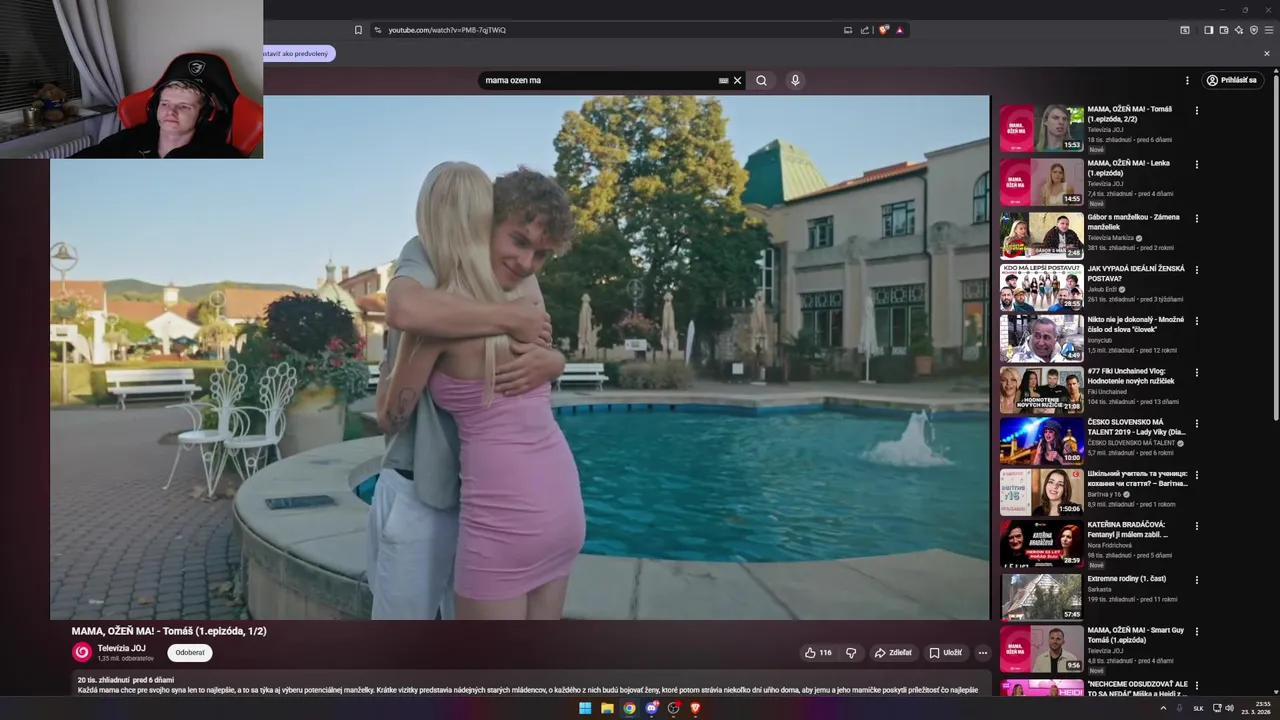This screenshot has width=1280, height=720.
Task: Open the menu for Smart Guy Tomáš video
Action: coord(1196,632)
